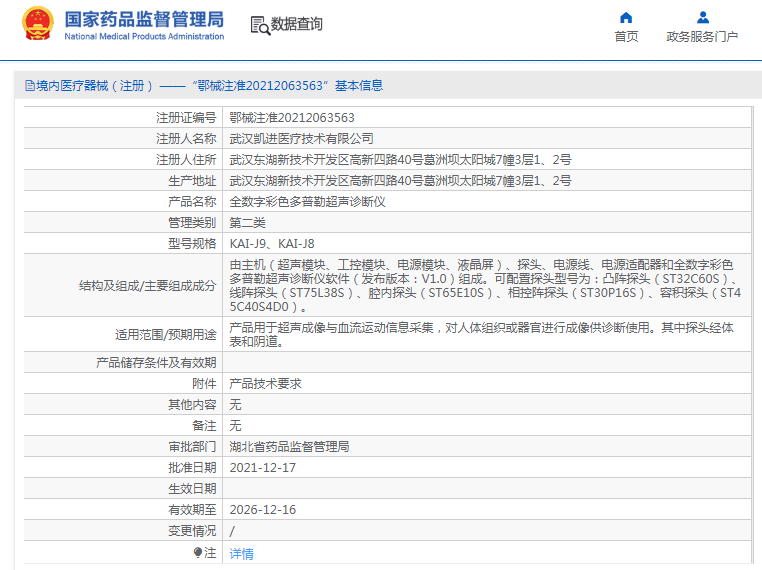Open the 首页 navigation item
This screenshot has width=762, height=570.
[626, 37]
